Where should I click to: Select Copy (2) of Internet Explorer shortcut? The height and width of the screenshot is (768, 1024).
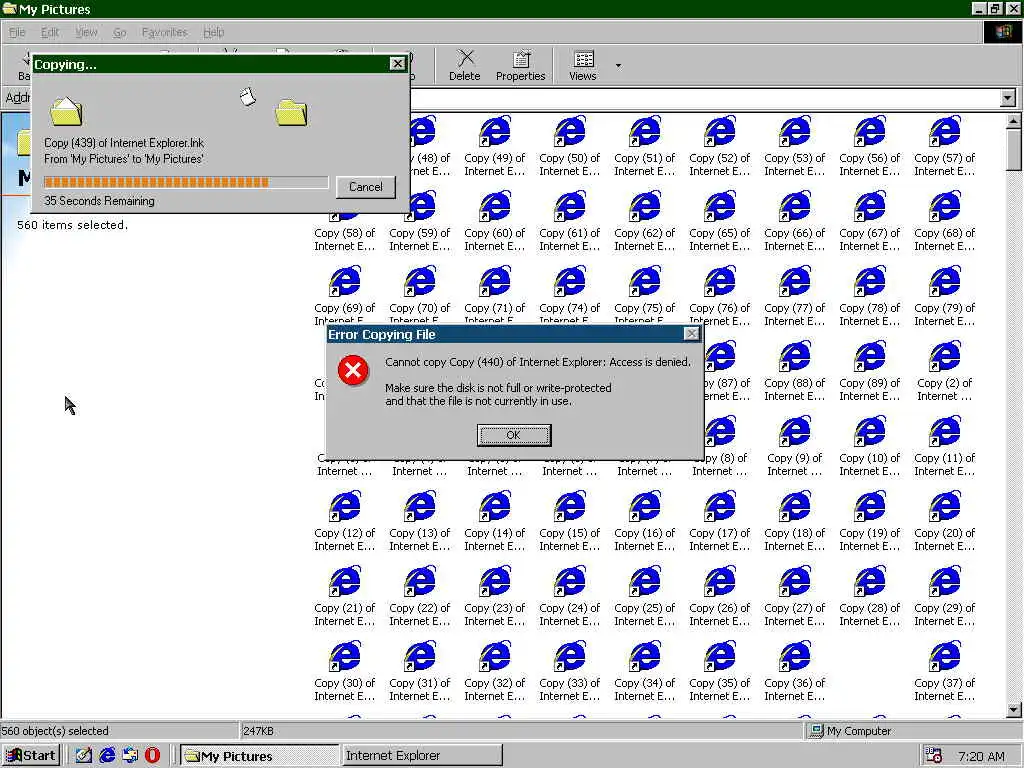(x=944, y=372)
